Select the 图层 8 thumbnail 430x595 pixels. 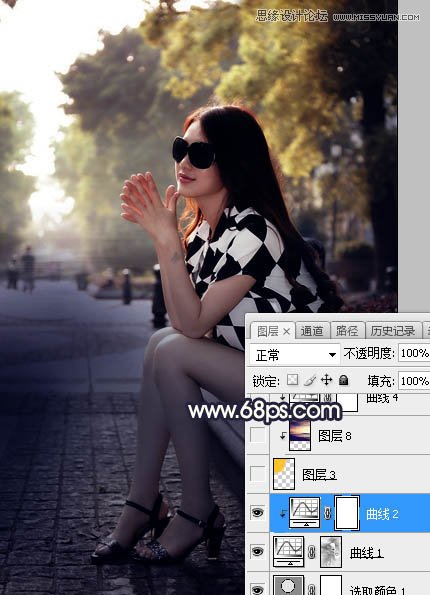[300, 435]
